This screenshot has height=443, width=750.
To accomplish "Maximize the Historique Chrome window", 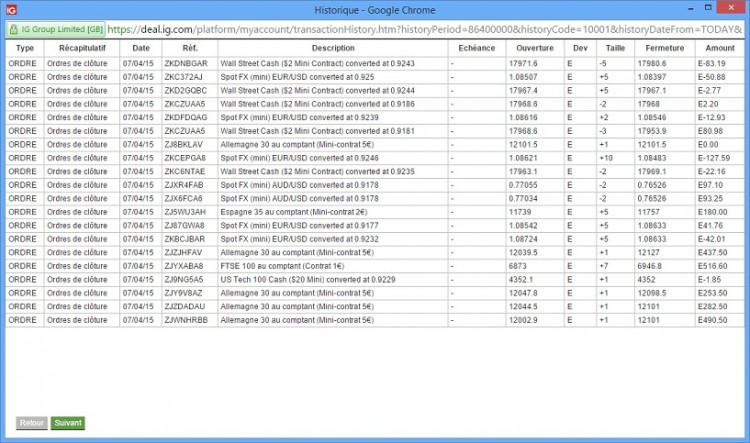I will click(708, 8).
